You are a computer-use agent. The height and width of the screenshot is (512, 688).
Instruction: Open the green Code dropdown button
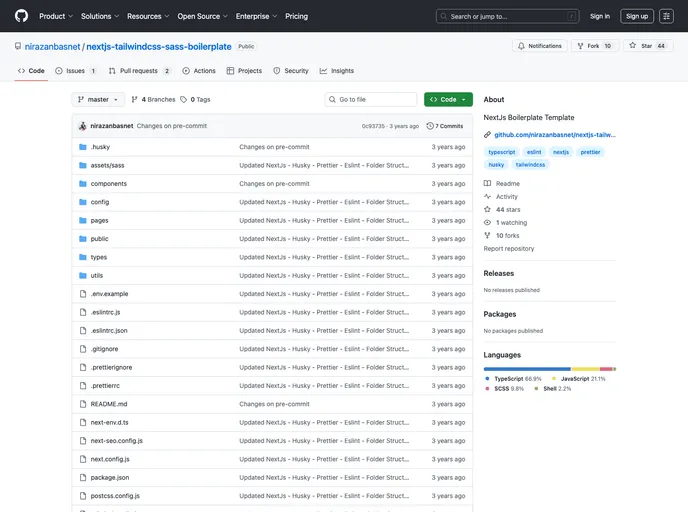coord(448,100)
